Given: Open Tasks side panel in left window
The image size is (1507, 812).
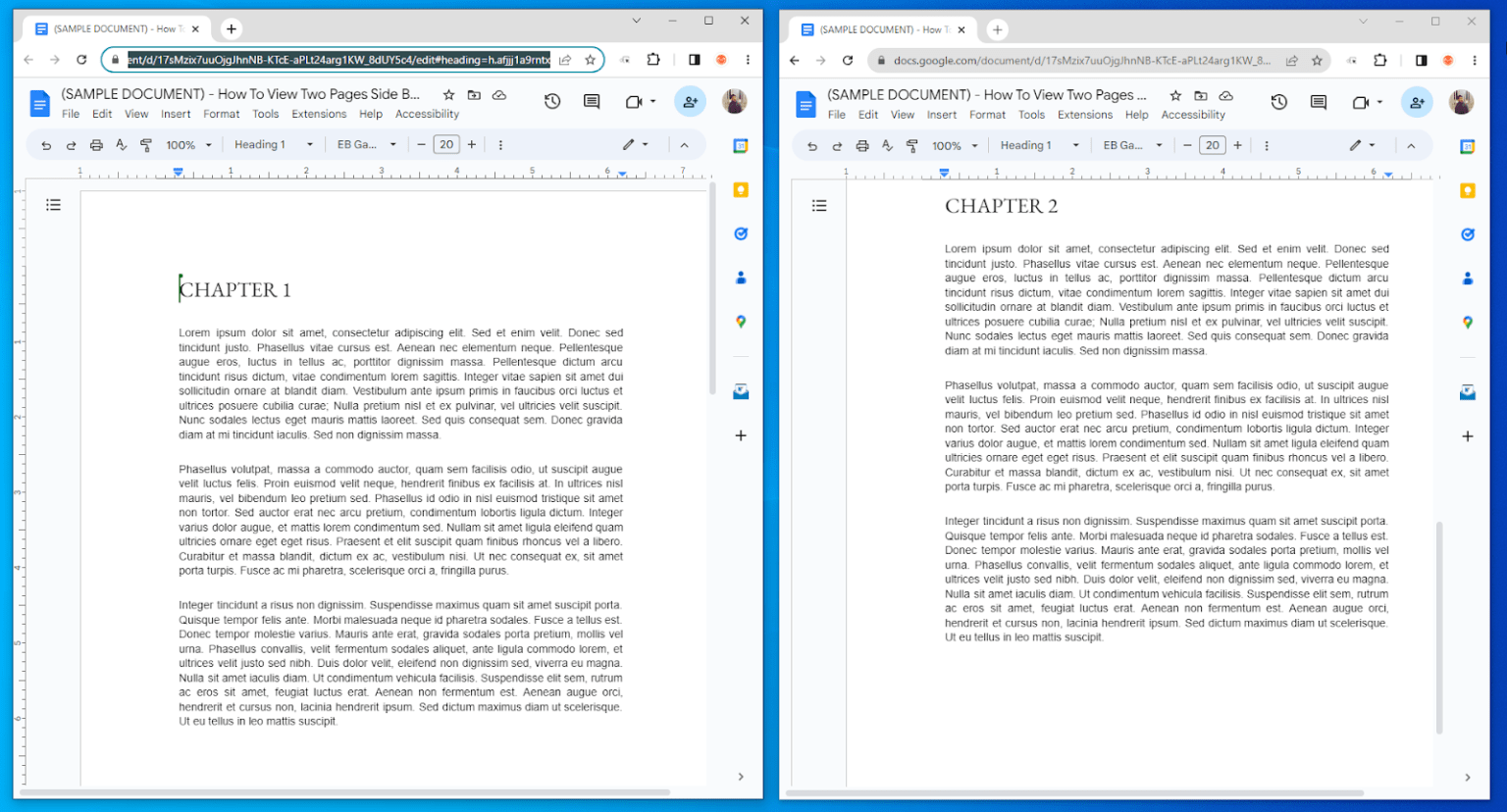Looking at the screenshot, I should coord(741,233).
